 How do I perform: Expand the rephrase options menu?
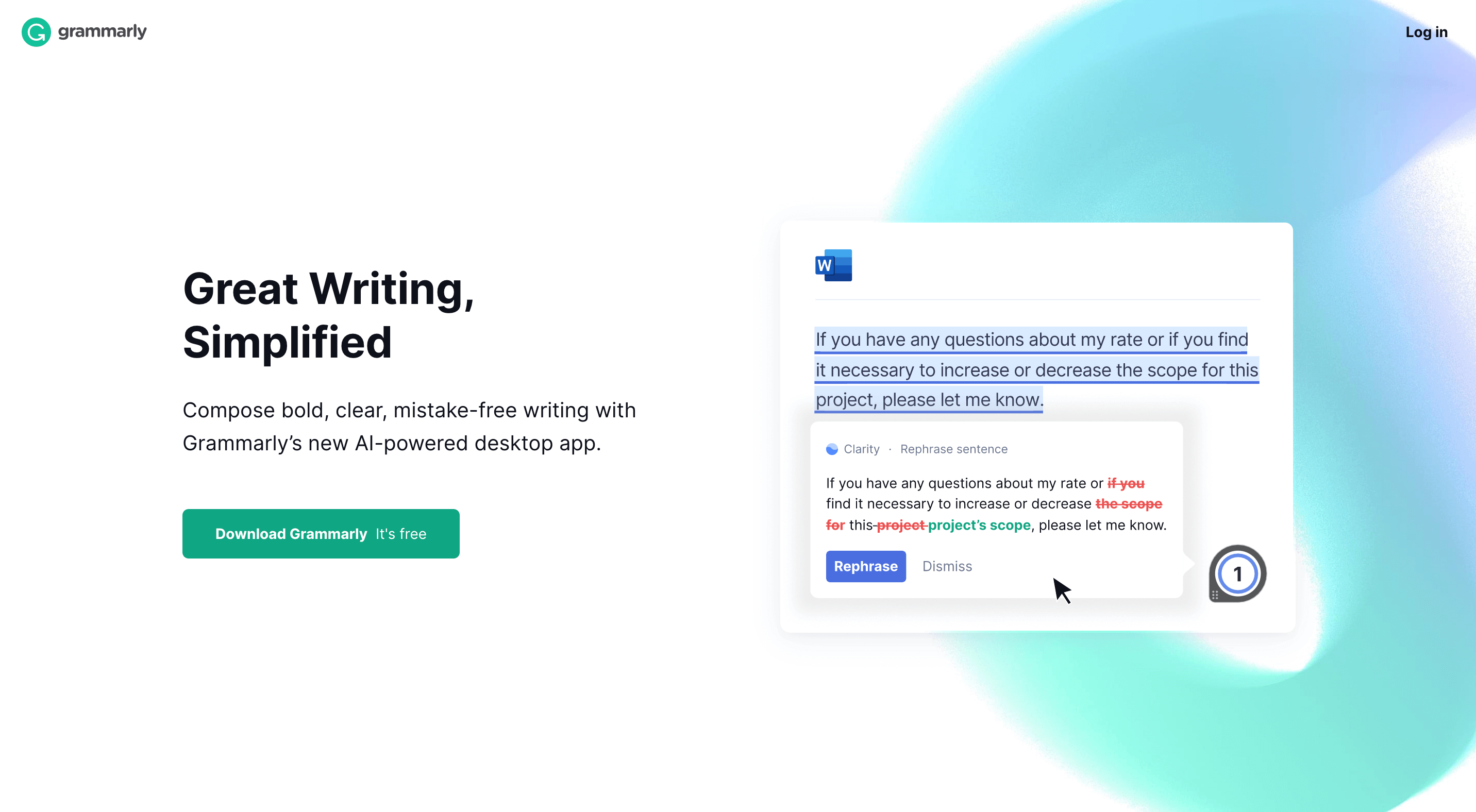click(866, 566)
